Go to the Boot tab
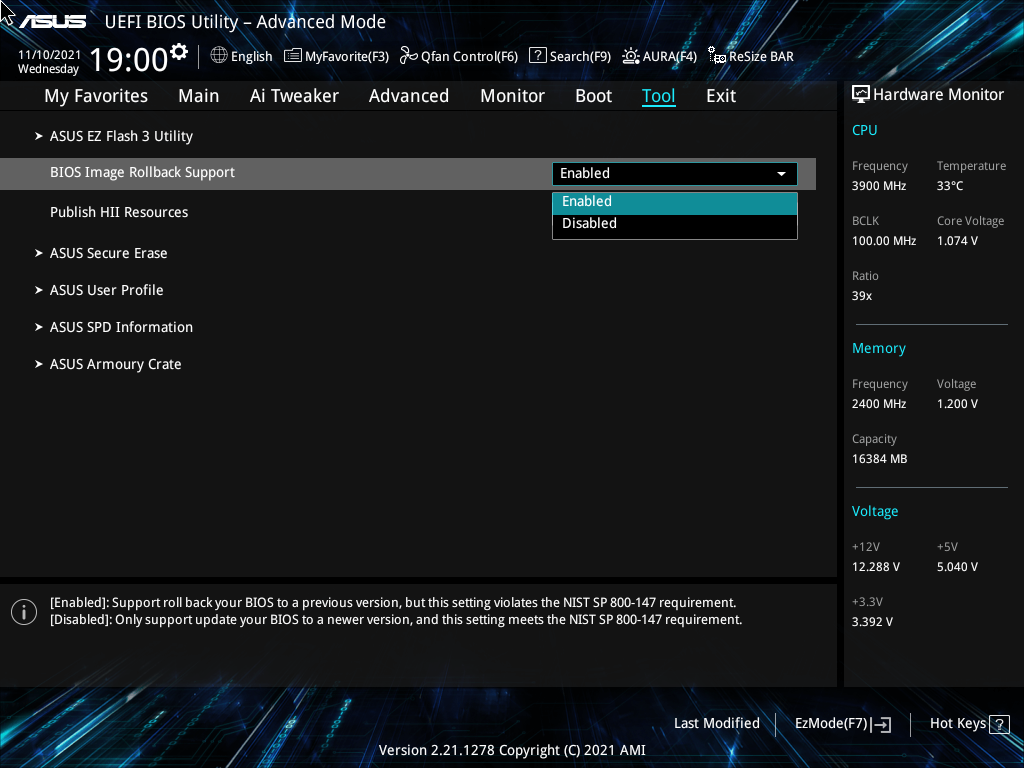The image size is (1024, 768). click(593, 96)
